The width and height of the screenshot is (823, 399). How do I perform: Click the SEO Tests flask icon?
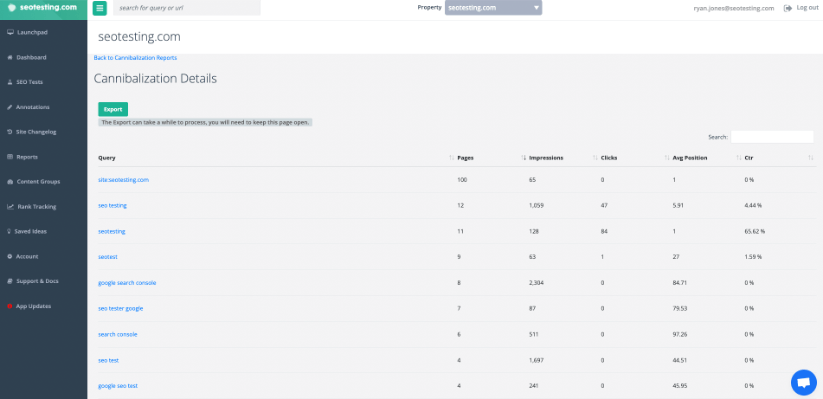pyautogui.click(x=10, y=82)
